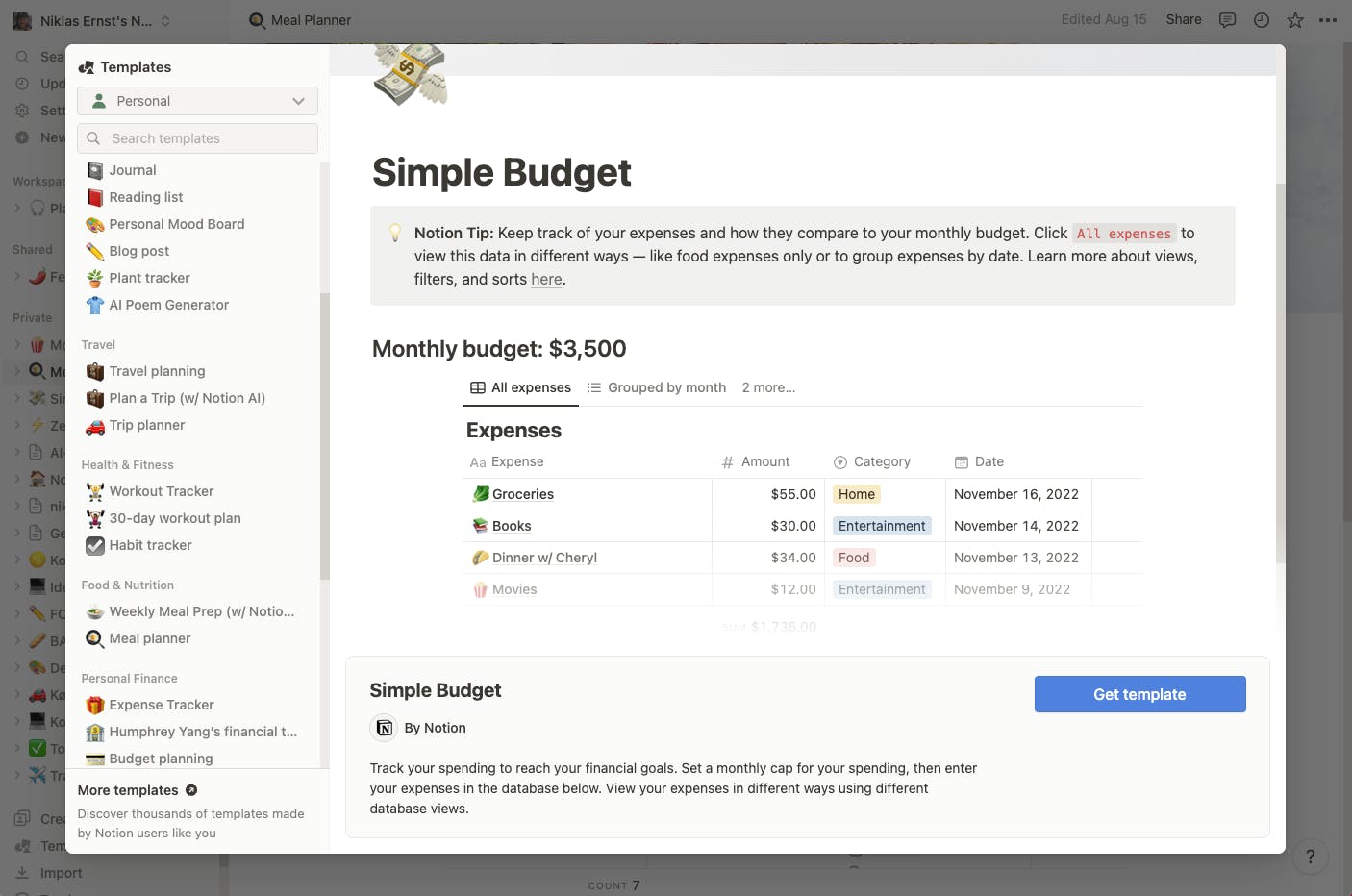Open the Movies expense row
The width and height of the screenshot is (1352, 896).
pyautogui.click(x=514, y=589)
